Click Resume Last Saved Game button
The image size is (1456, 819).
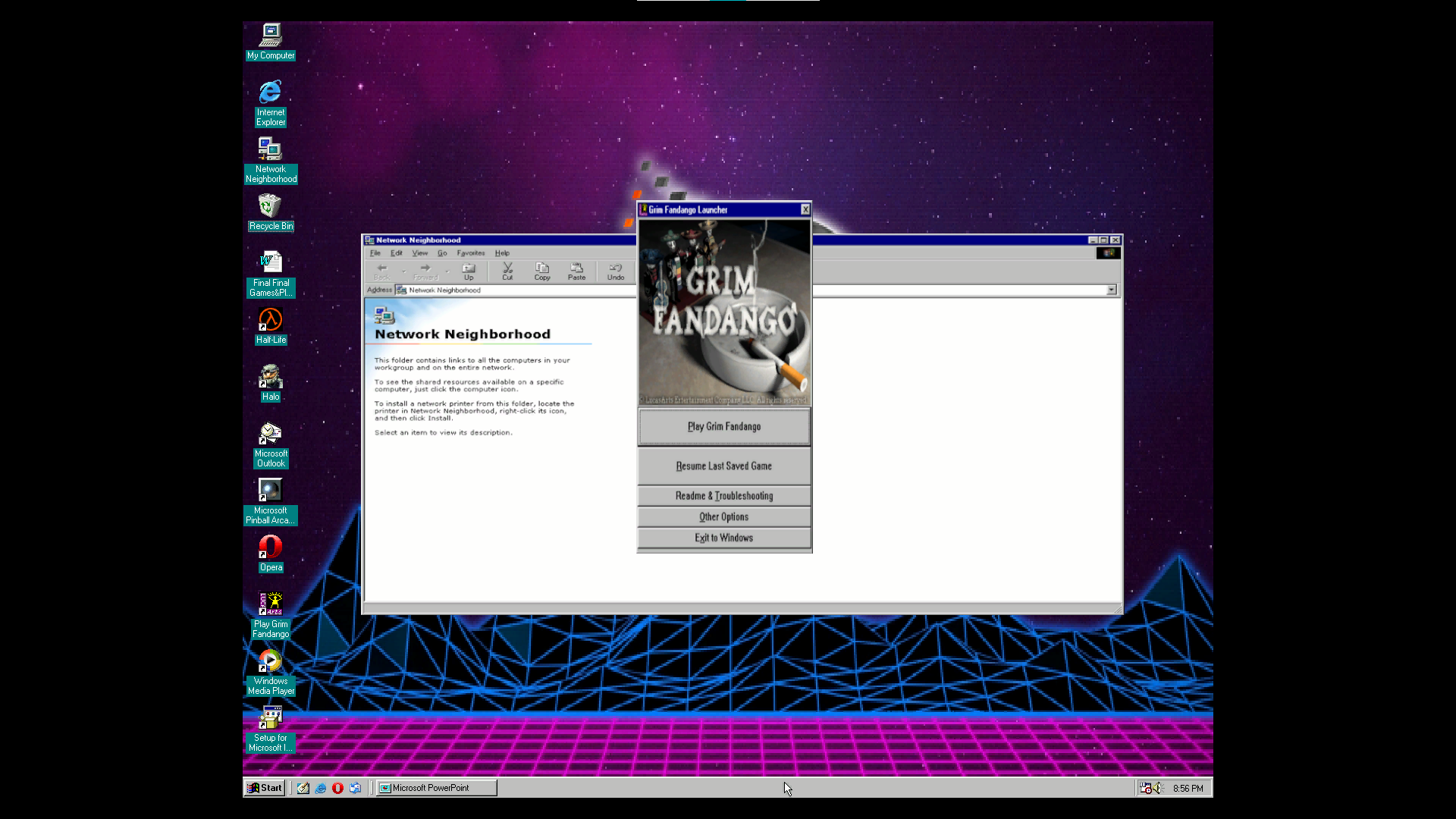(723, 466)
